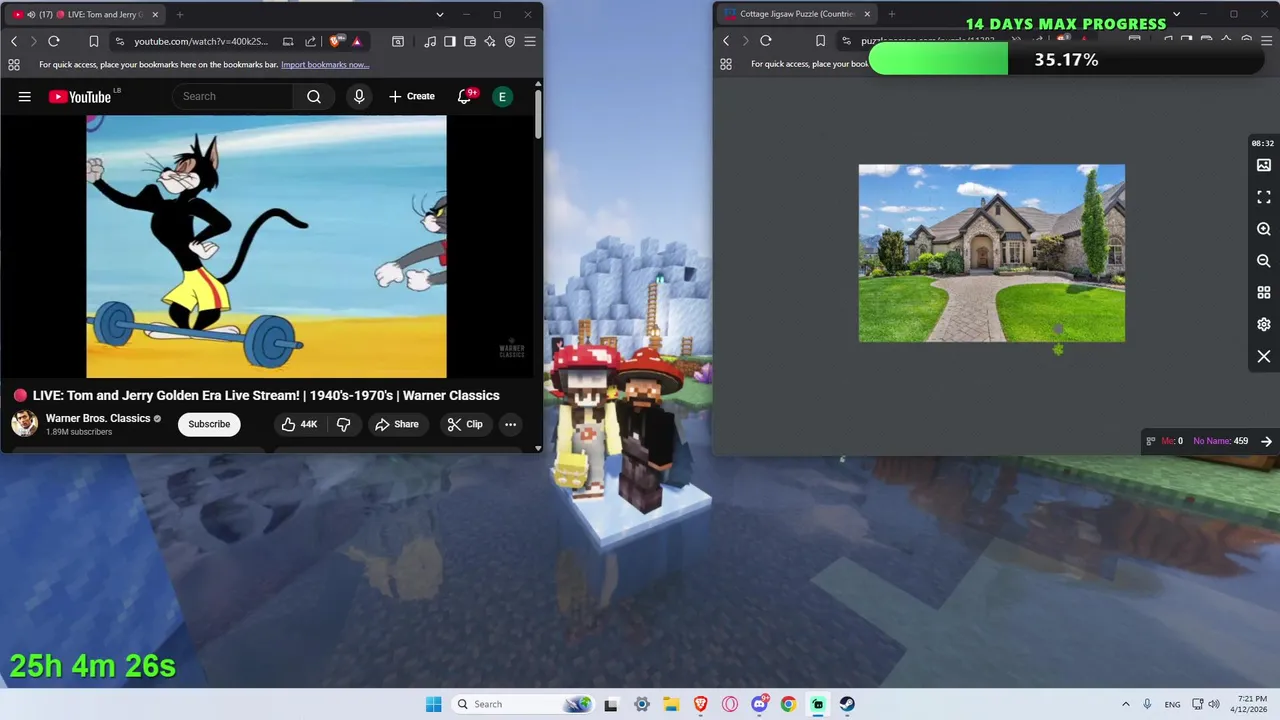Click the Tom and Jerry video player
Image resolution: width=1280 pixels, height=720 pixels.
[x=266, y=246]
